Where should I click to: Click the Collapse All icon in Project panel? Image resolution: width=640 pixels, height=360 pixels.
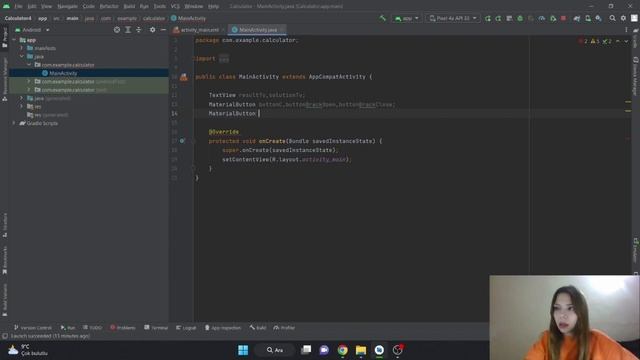(x=138, y=30)
